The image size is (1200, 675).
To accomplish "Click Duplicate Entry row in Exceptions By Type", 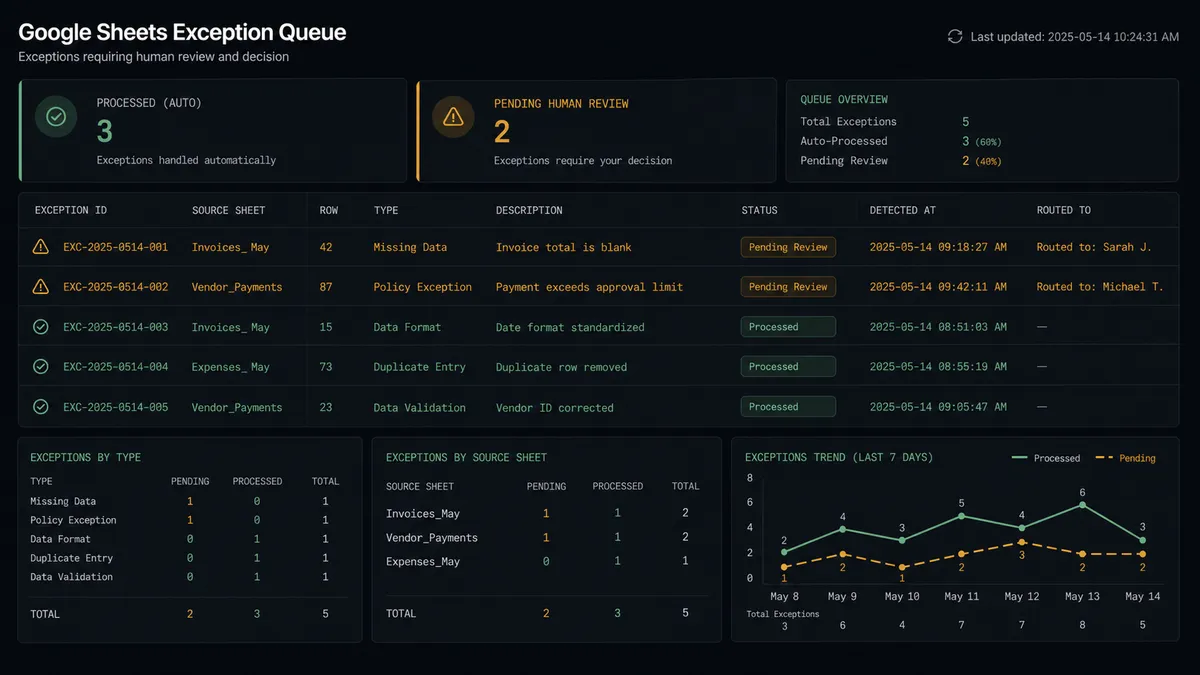I will (189, 558).
